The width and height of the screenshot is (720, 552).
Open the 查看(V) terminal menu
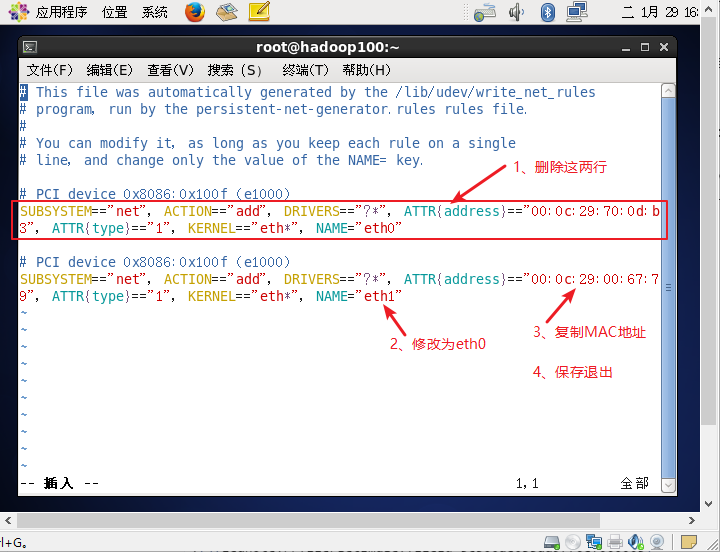pyautogui.click(x=170, y=70)
